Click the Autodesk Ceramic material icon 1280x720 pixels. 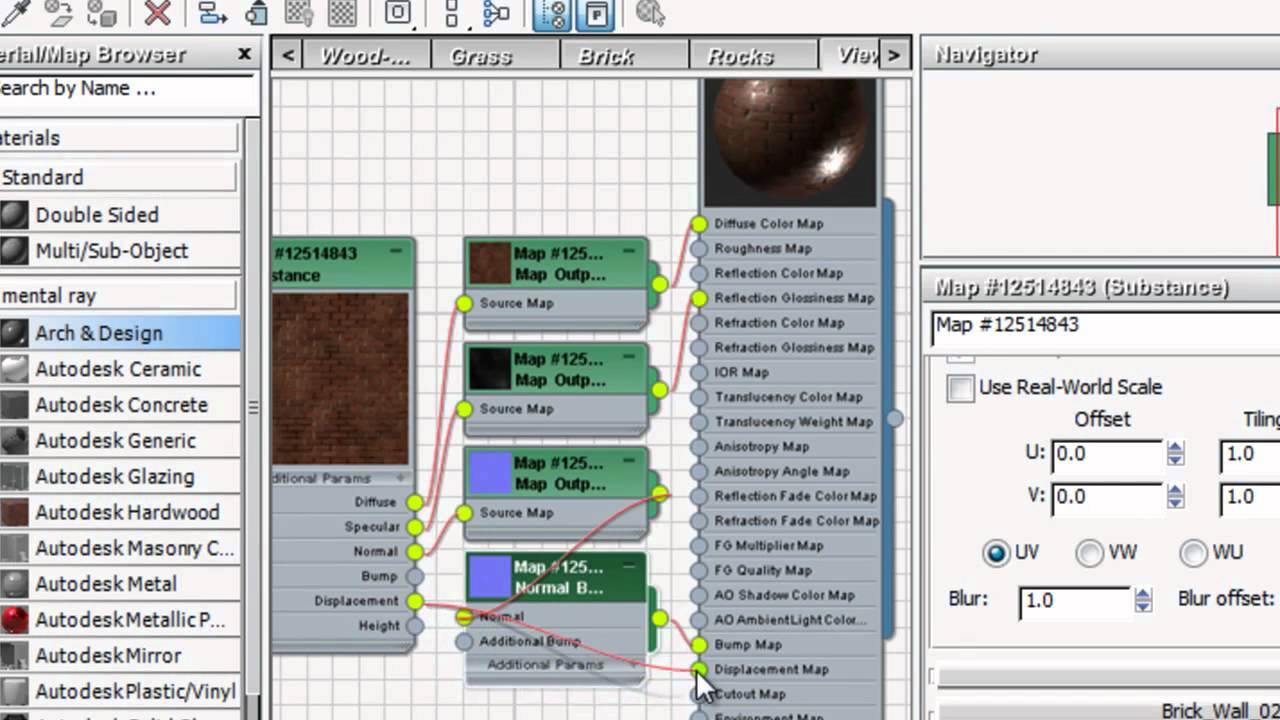[15, 369]
